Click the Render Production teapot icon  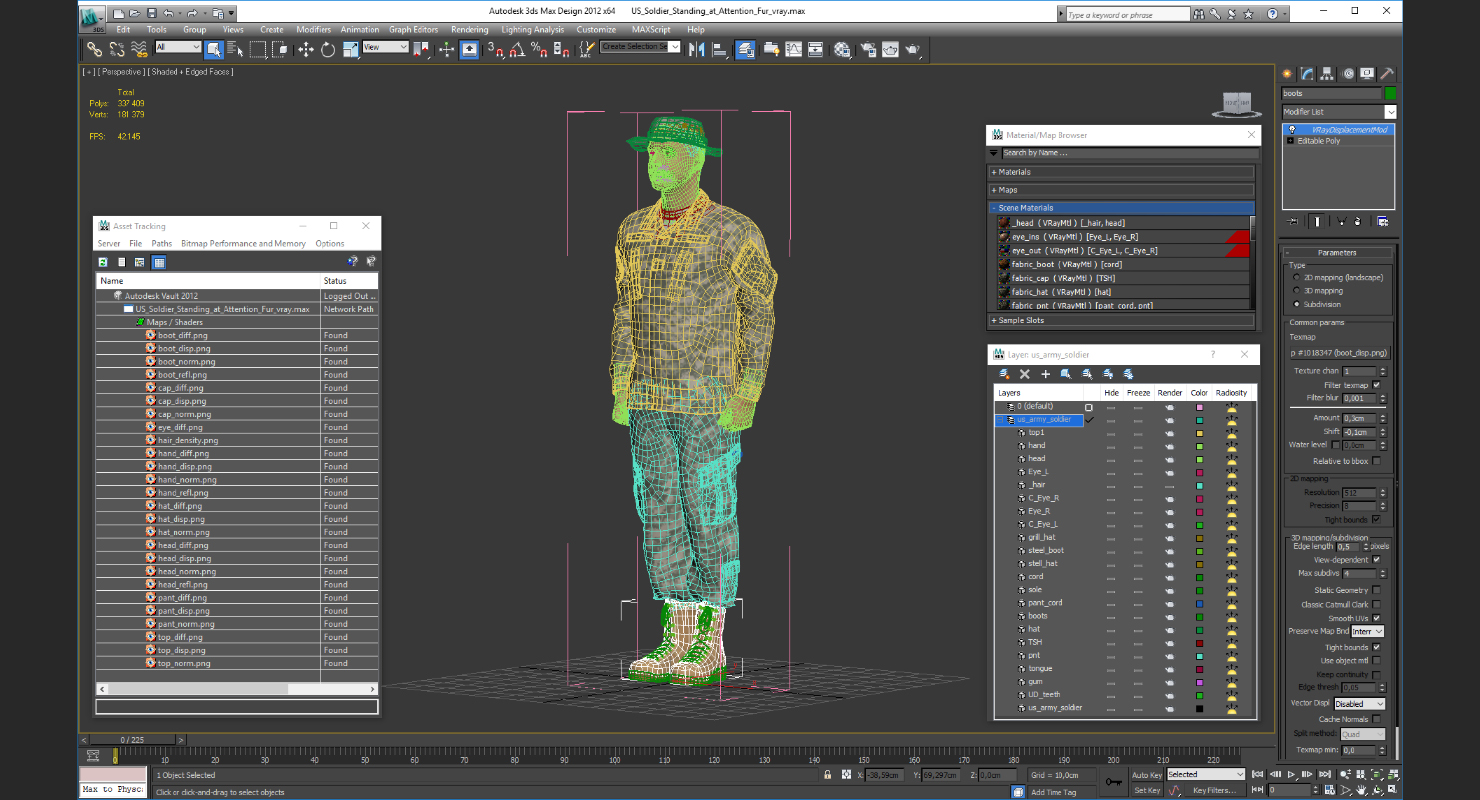click(x=914, y=49)
